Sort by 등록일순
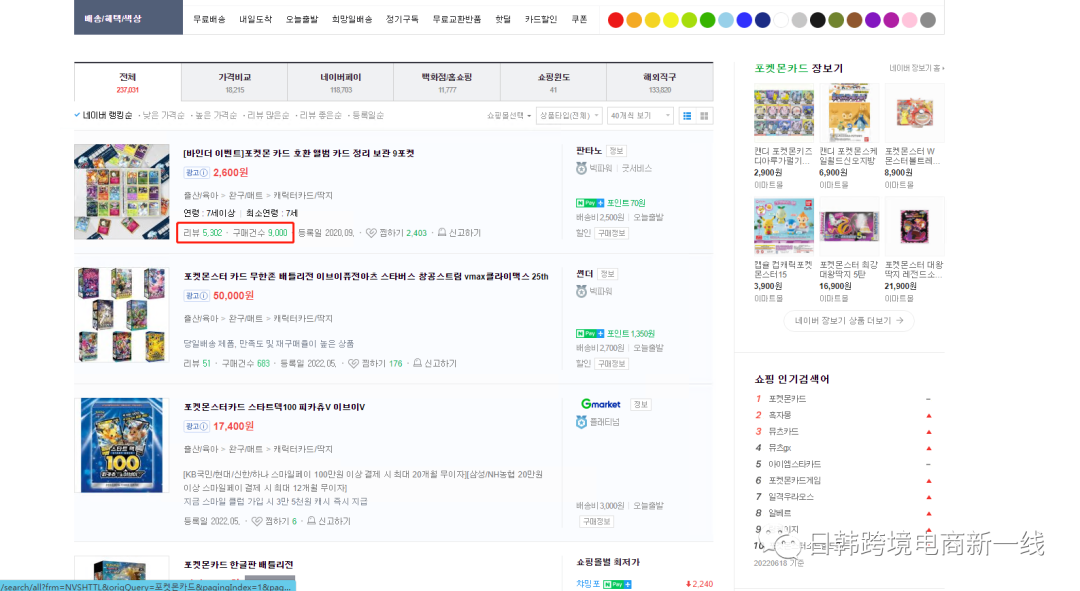The width and height of the screenshot is (1080, 591). [x=368, y=115]
